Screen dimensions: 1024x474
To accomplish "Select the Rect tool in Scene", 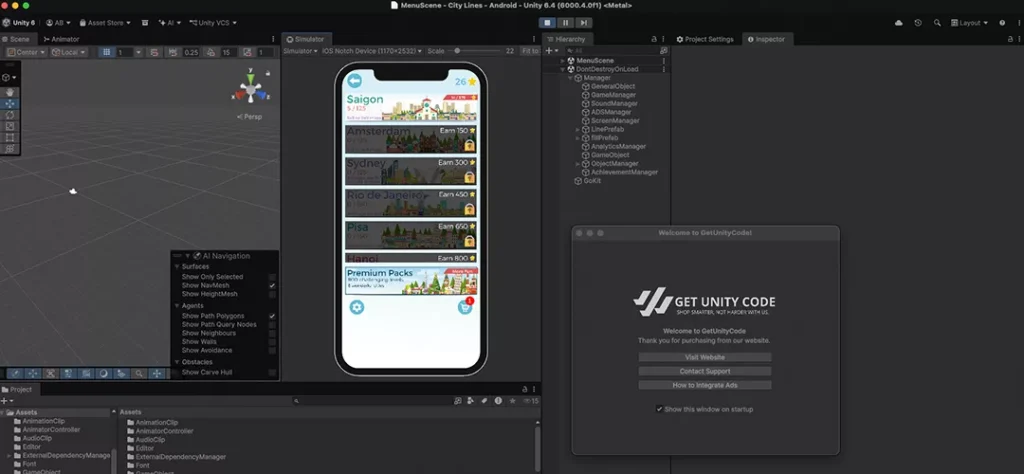I will pyautogui.click(x=10, y=138).
